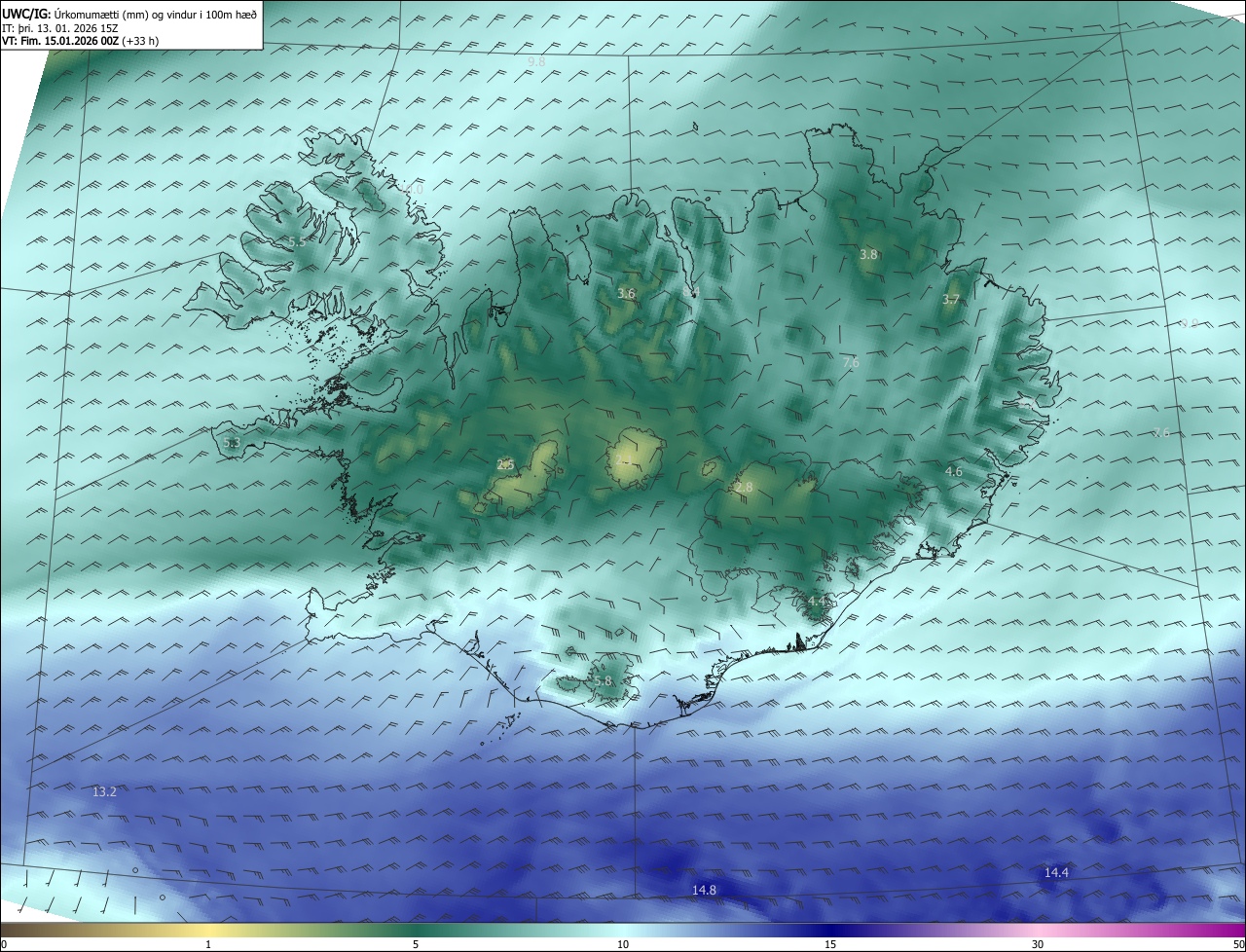Click the 13.2 value label on the map

[104, 792]
